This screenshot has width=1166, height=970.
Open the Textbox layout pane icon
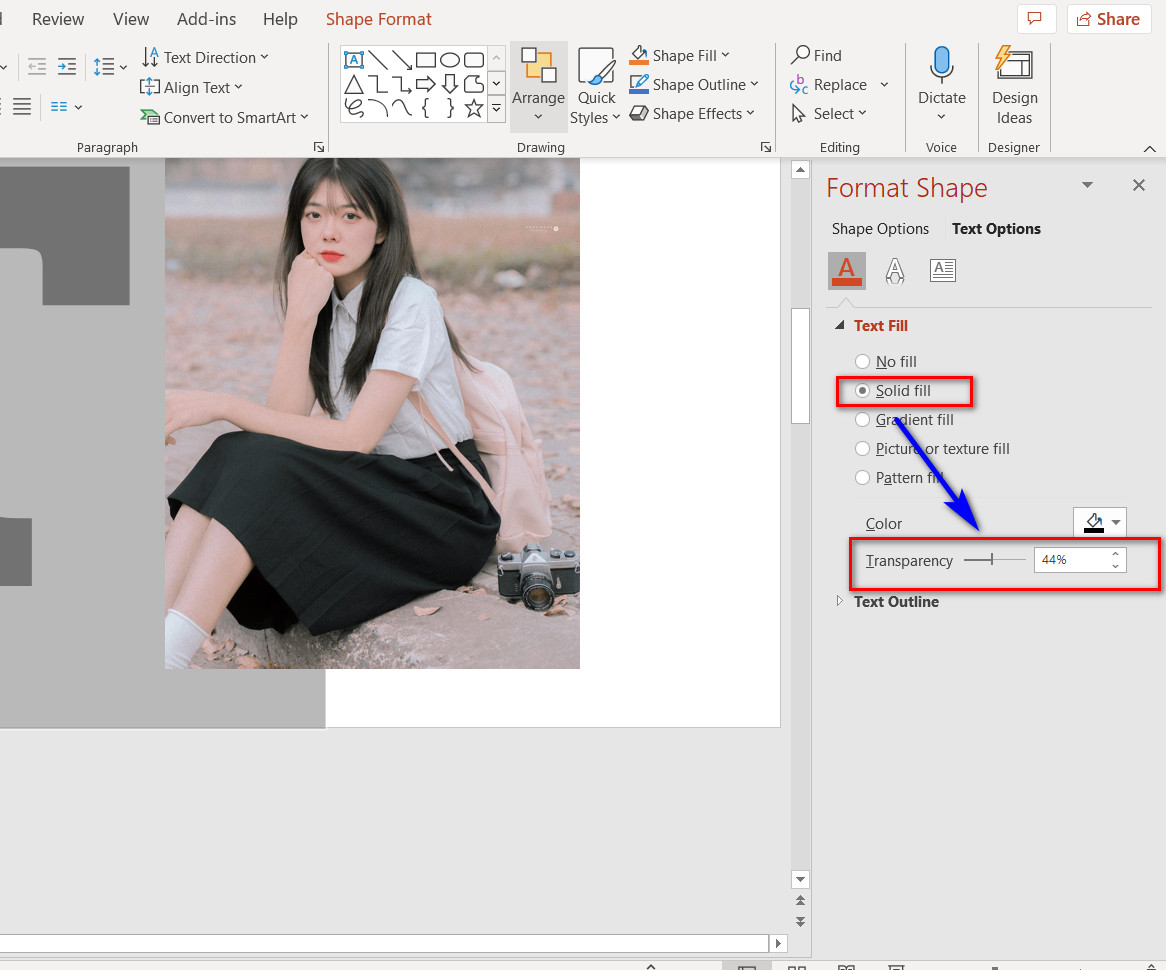(942, 271)
